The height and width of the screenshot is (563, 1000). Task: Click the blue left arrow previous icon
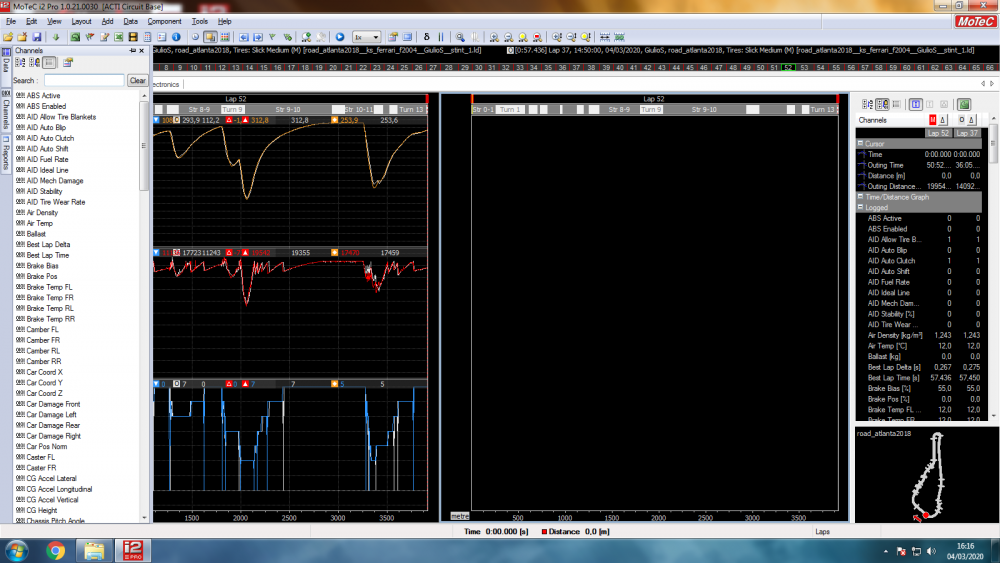point(244,37)
